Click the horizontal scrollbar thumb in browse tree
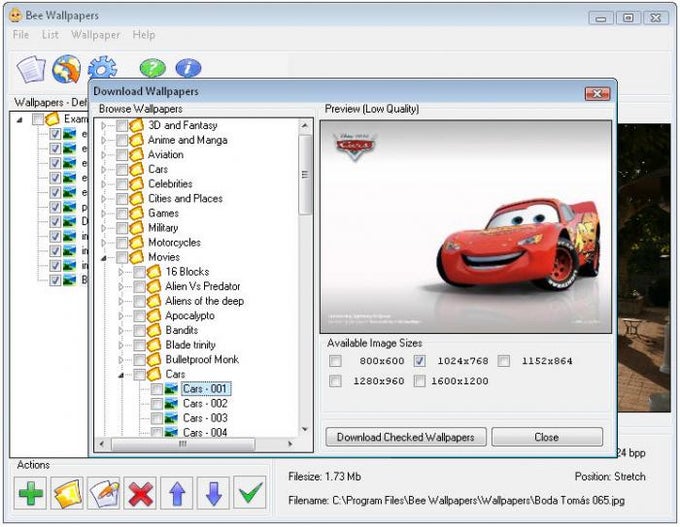 click(x=183, y=444)
